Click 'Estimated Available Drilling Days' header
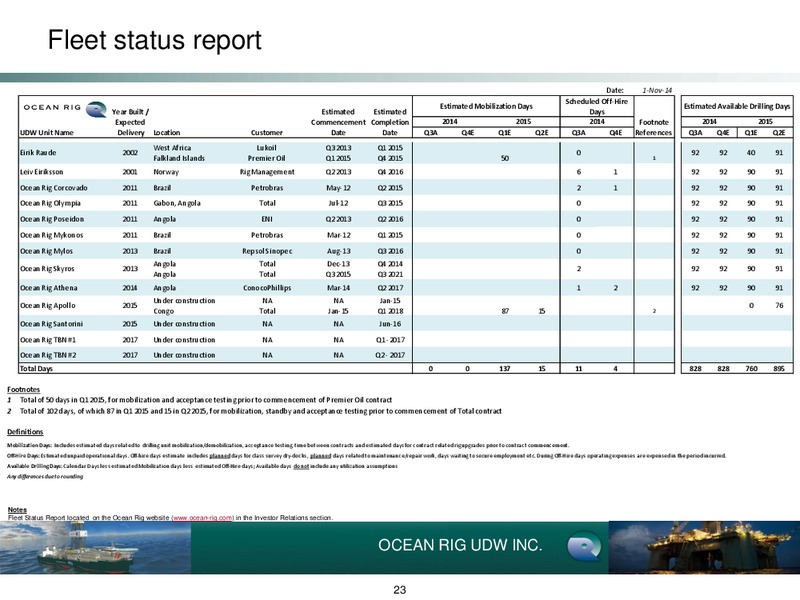This screenshot has height=600, width=800. click(x=737, y=106)
